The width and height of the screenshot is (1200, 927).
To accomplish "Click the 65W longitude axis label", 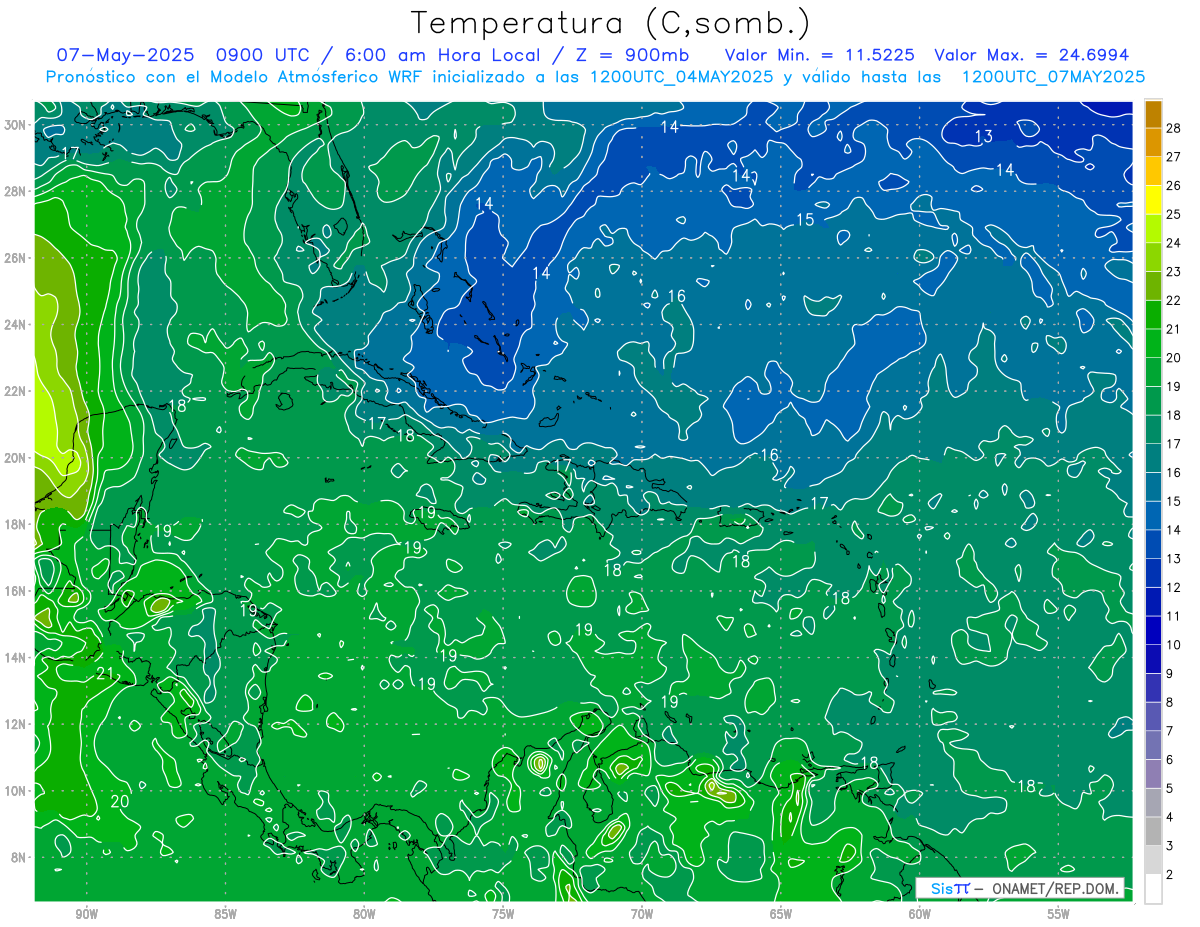I will coord(781,914).
